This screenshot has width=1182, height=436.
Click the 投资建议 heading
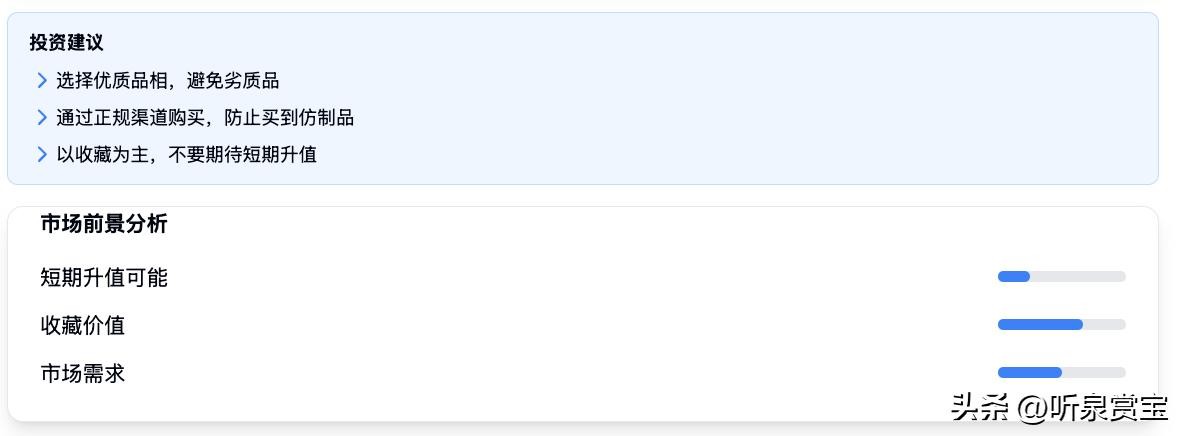click(66, 43)
